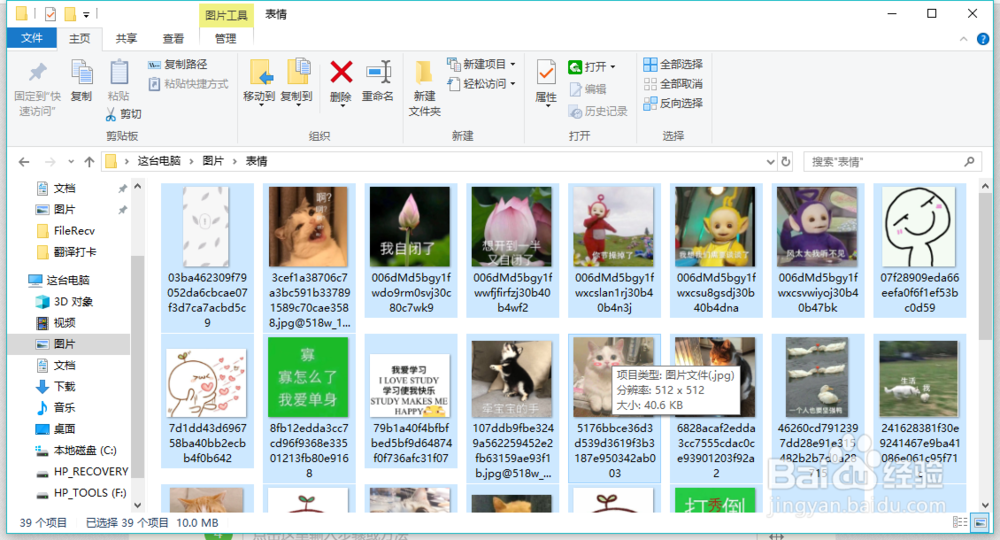The width and height of the screenshot is (1000, 540).
Task: Click Select all (全部选择)
Action: point(673,64)
